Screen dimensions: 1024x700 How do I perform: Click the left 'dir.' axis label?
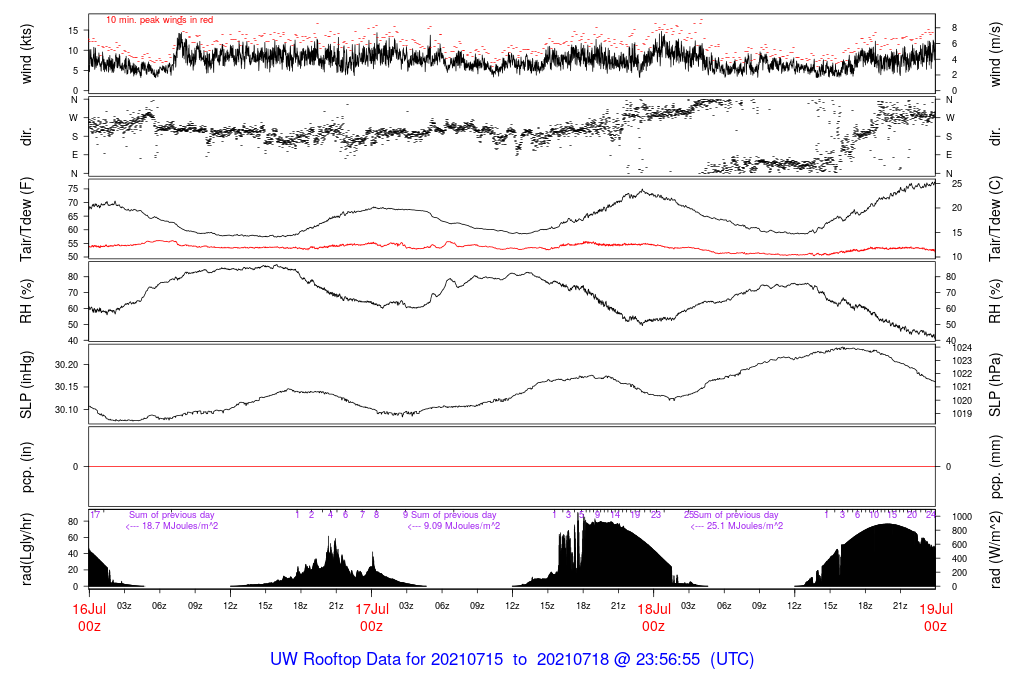tap(26, 137)
